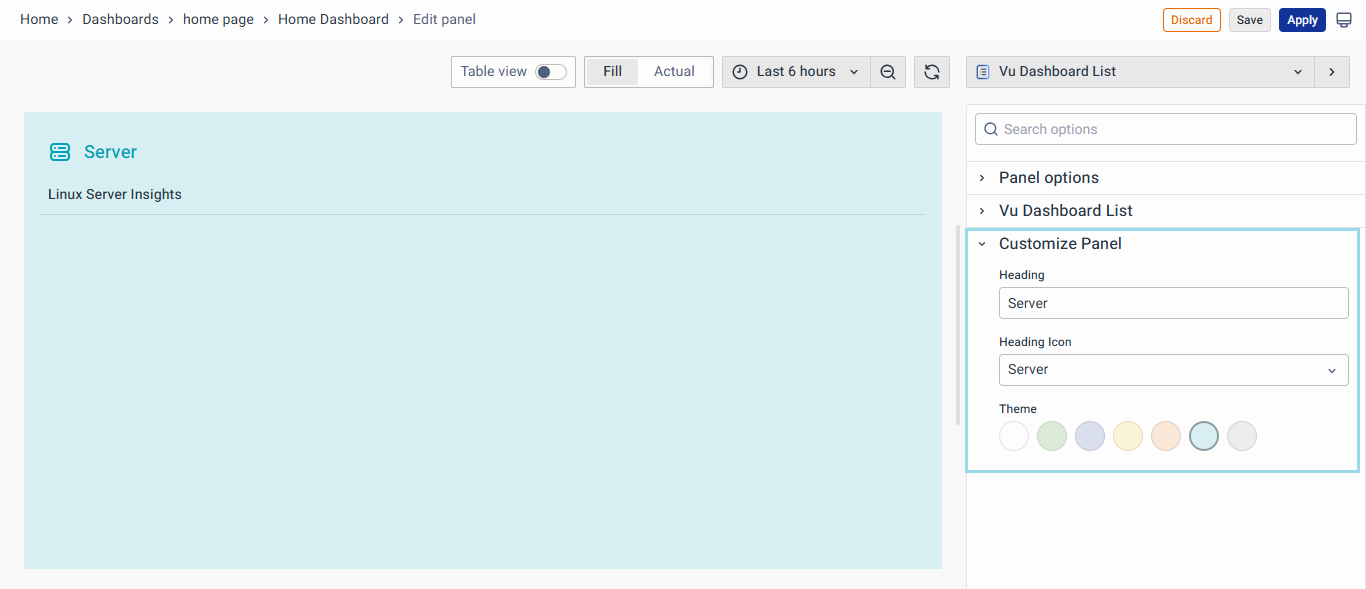The width and height of the screenshot is (1366, 589).
Task: Expand the Vu Dashboard List section
Action: point(1065,210)
